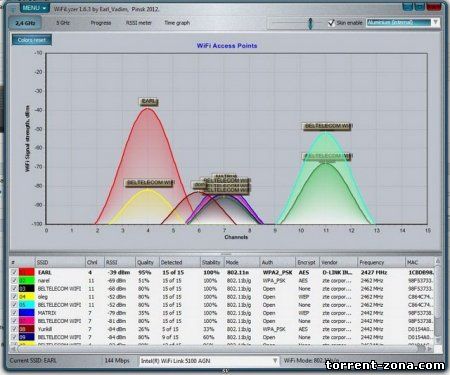
Task: Uncheck the EARL network checkbox
Action: (14, 272)
